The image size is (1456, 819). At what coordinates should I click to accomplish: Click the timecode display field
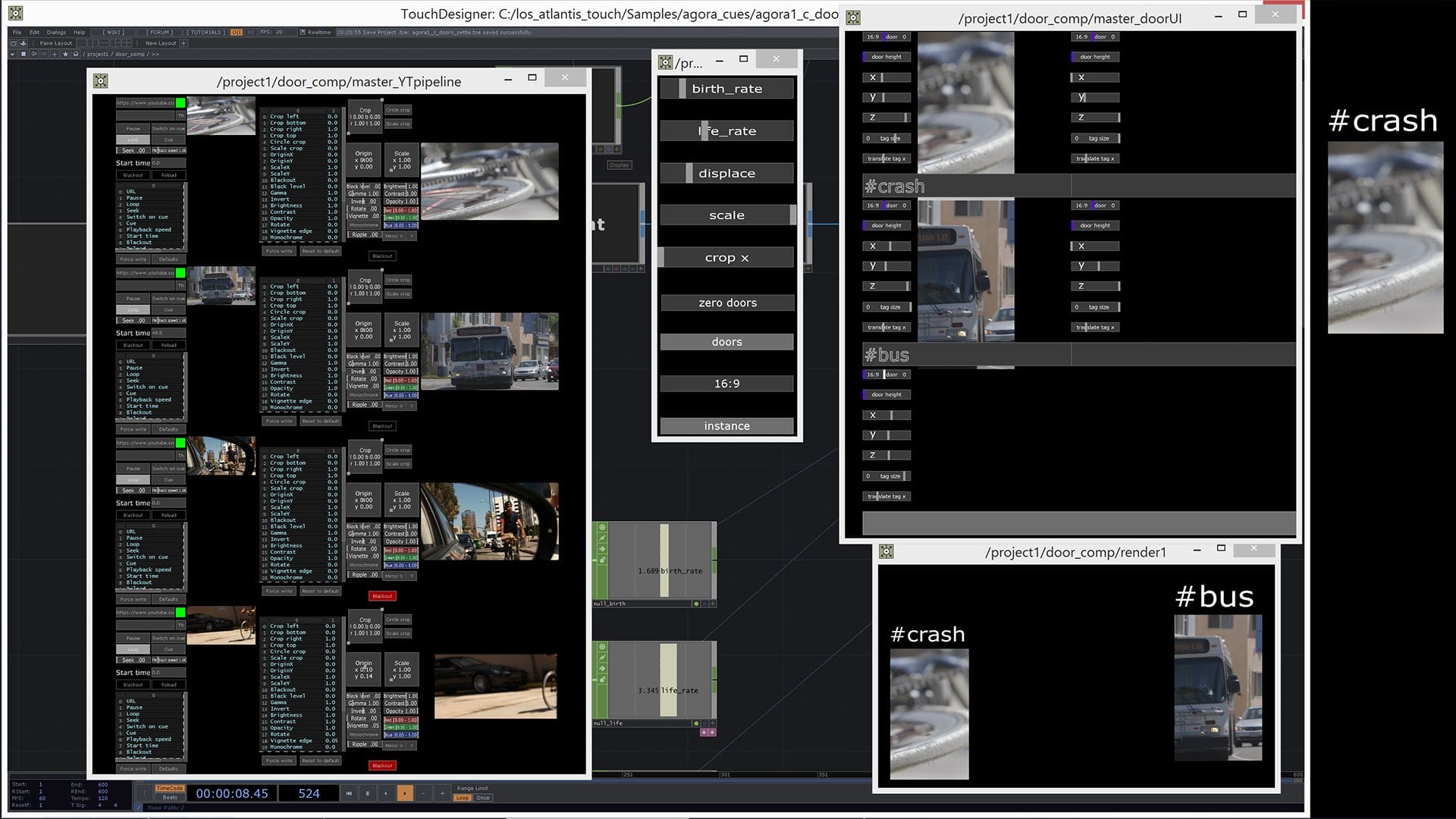231,793
